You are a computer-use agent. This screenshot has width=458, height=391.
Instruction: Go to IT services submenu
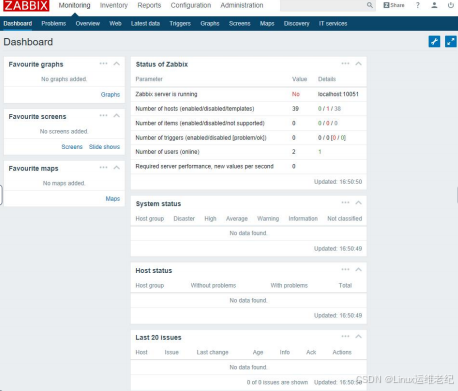point(333,24)
